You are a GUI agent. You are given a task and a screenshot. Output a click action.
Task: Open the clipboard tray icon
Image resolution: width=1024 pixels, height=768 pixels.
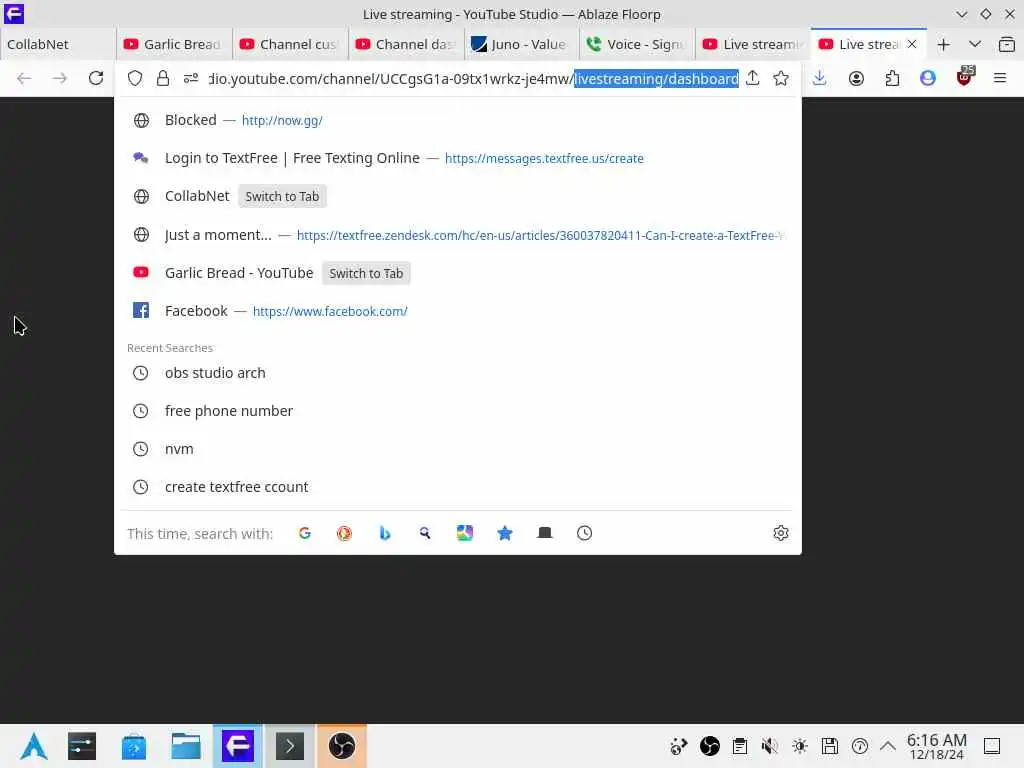tap(740, 746)
